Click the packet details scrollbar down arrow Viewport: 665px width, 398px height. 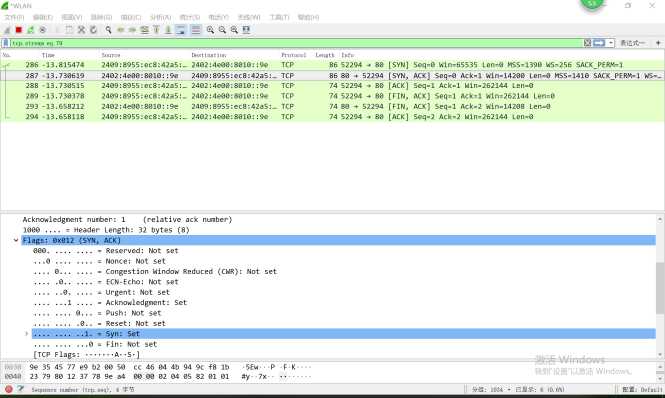point(660,354)
